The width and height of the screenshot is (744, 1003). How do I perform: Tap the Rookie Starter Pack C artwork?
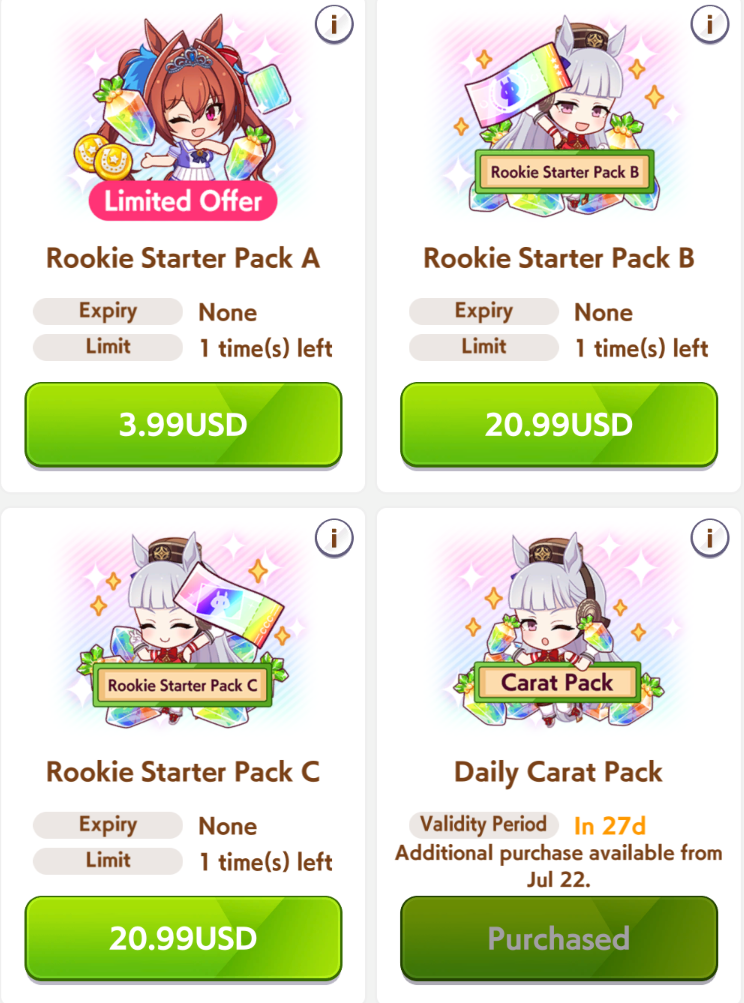[182, 630]
